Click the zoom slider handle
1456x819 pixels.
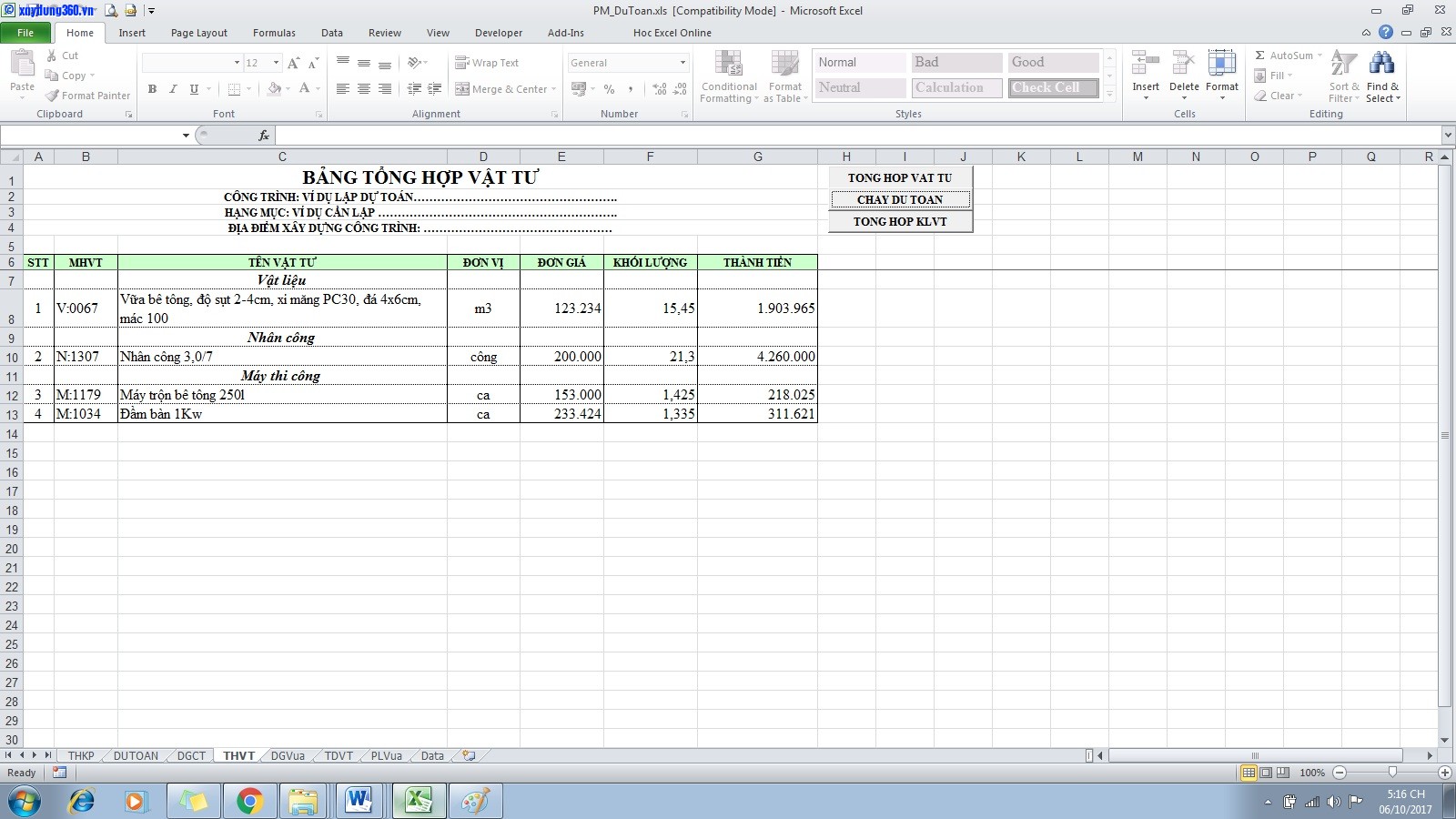pyautogui.click(x=1392, y=773)
